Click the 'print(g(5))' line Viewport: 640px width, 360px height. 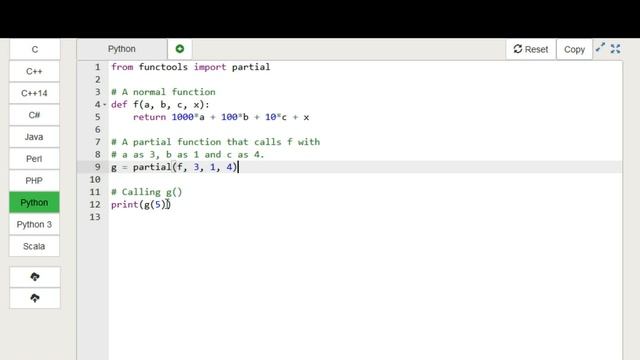[140, 204]
